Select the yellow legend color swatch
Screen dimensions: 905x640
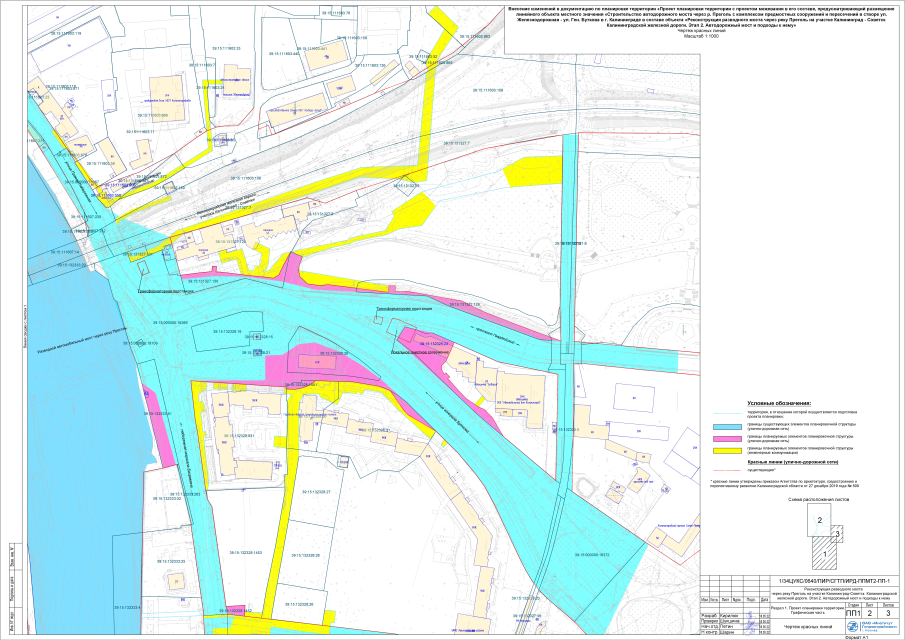[727, 450]
